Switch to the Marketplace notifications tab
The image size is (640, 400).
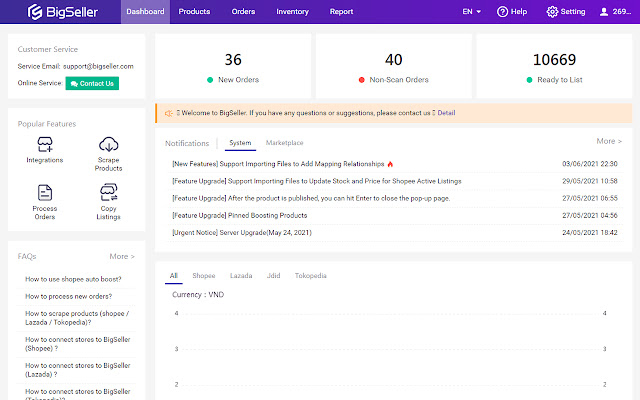pos(284,143)
